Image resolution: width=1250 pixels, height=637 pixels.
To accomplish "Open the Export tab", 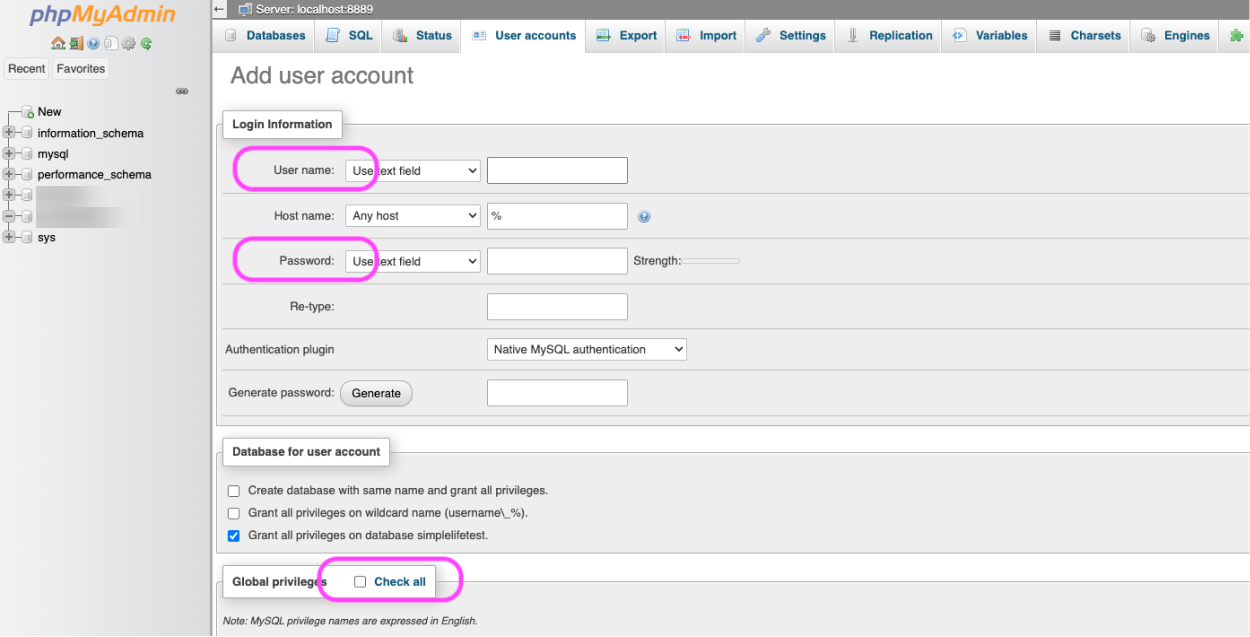I will 627,36.
